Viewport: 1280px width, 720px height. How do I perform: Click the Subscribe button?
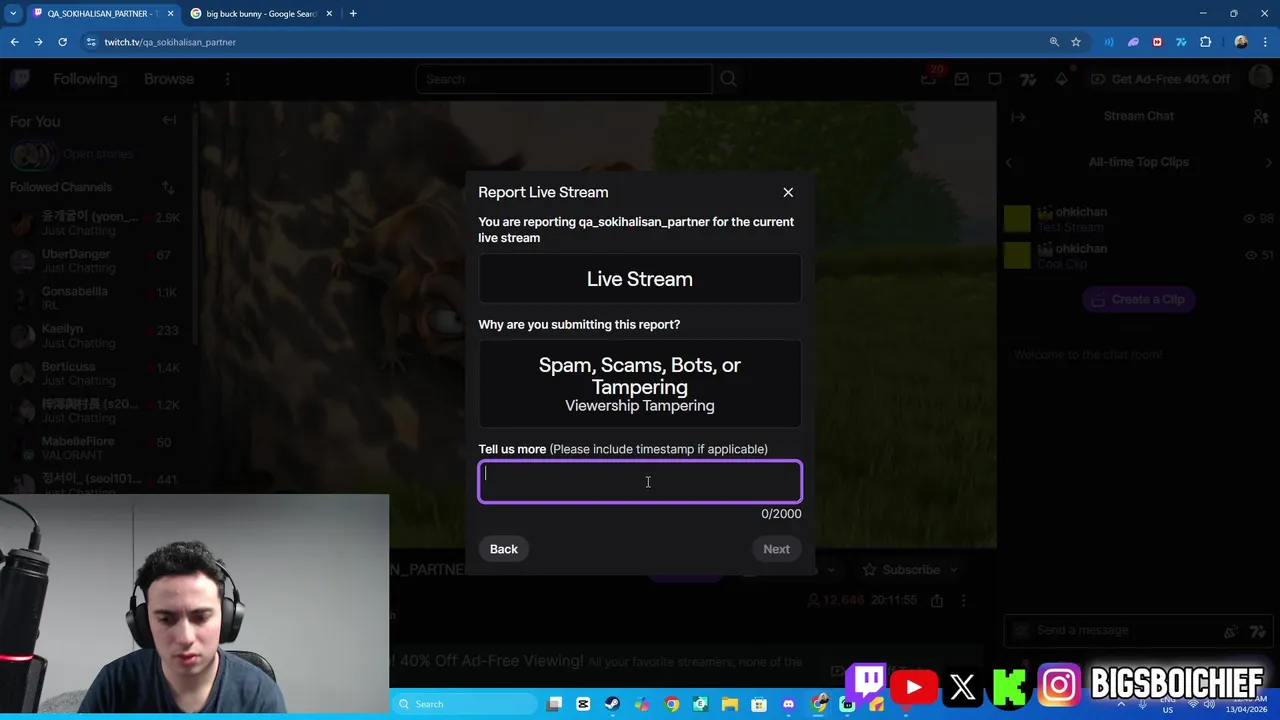click(900, 570)
